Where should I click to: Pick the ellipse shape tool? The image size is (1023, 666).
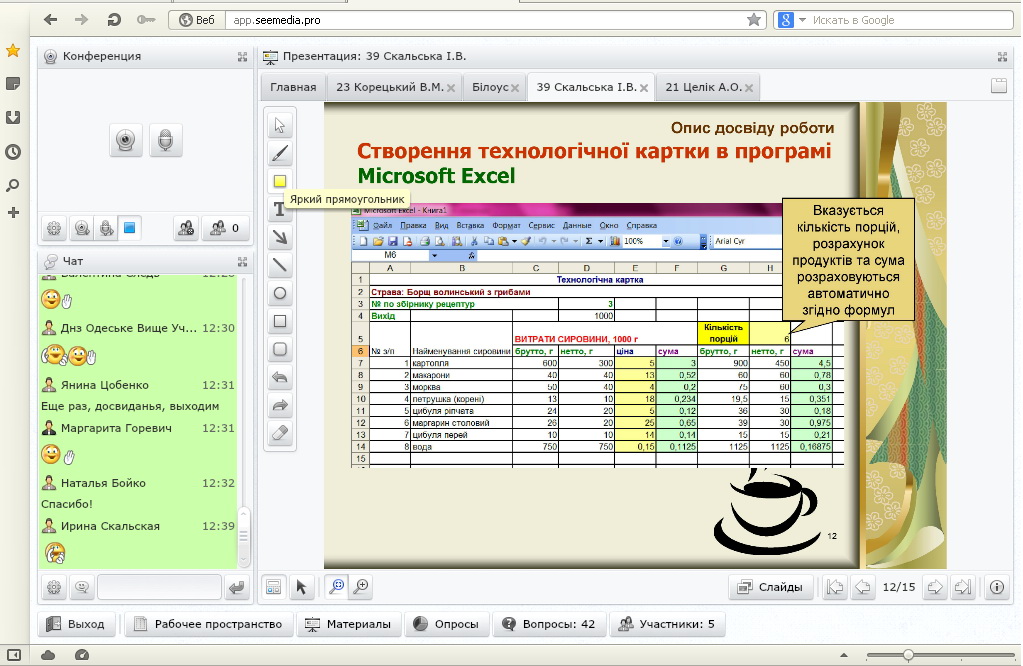280,293
